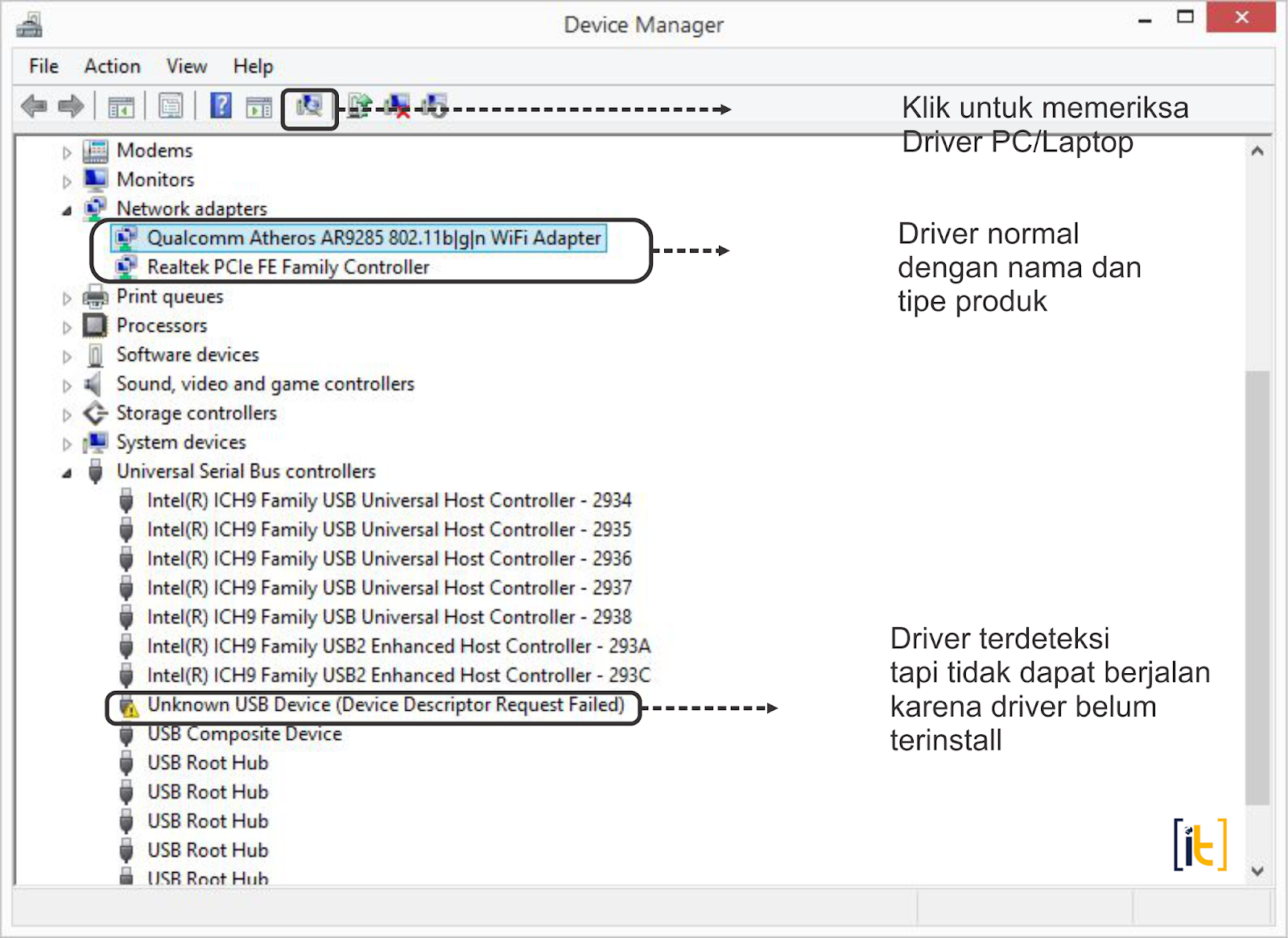This screenshot has height=938, width=1288.
Task: Select Intel ICH9 USB Universal Host Controller - 2934
Action: click(x=389, y=500)
